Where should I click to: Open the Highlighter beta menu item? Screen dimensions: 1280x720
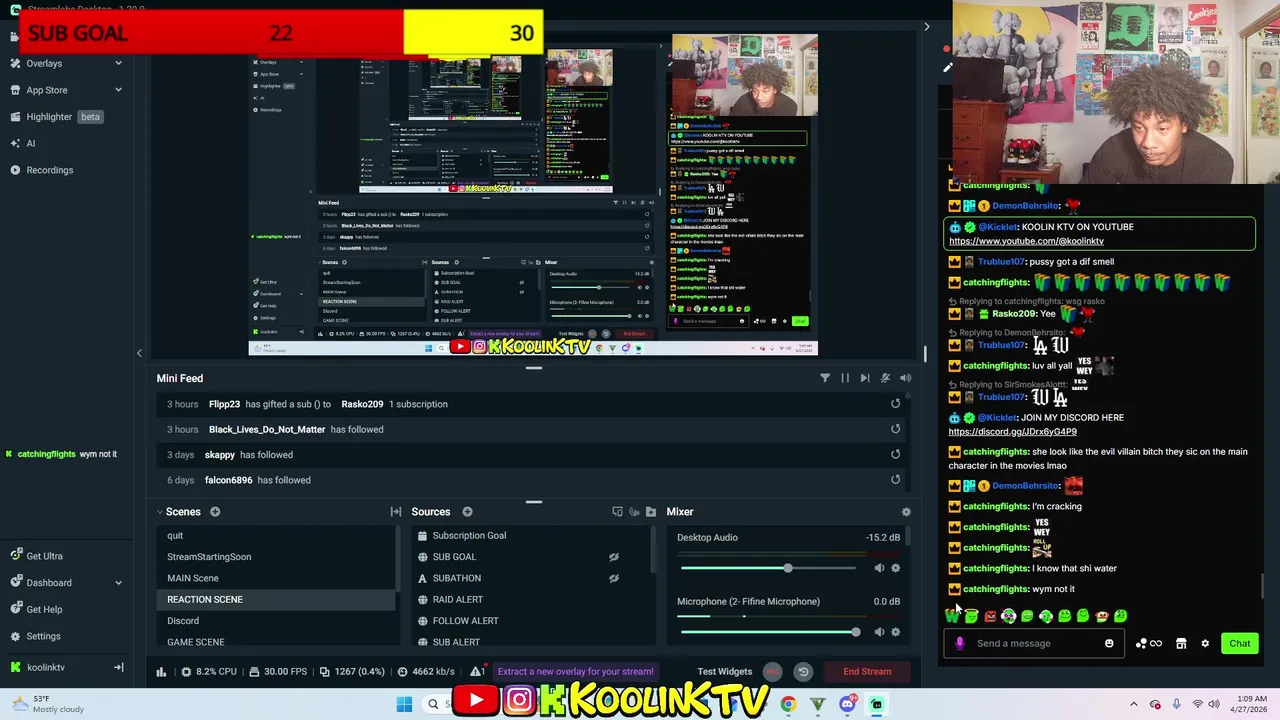tap(64, 117)
